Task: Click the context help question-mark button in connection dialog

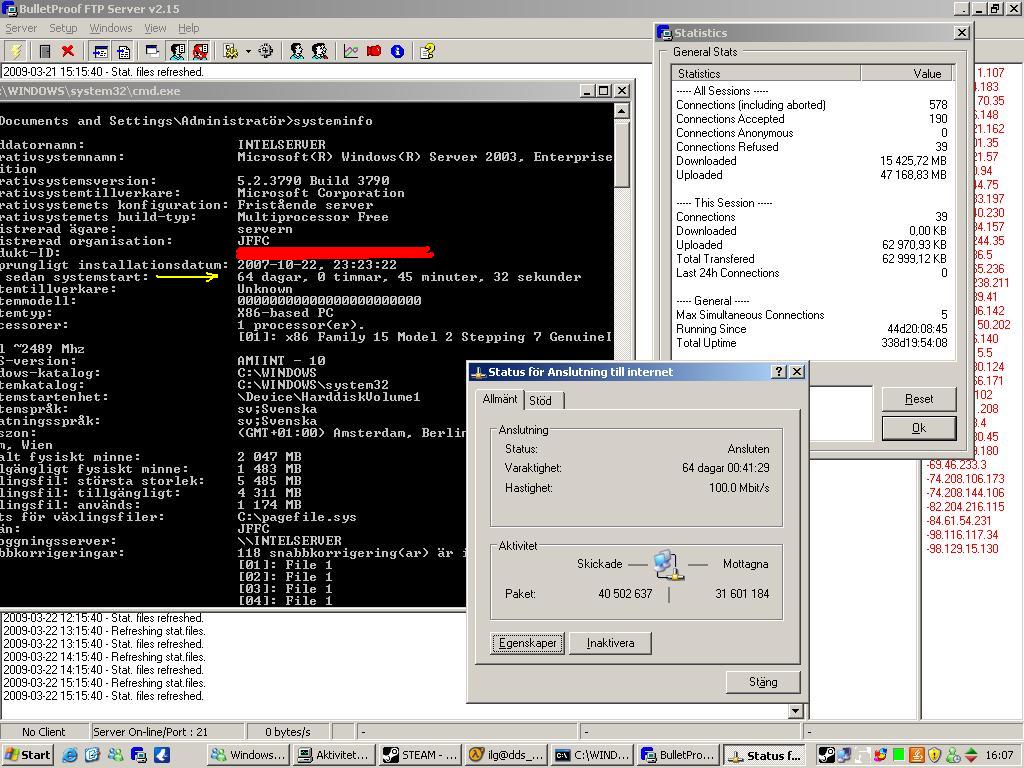Action: (x=778, y=372)
